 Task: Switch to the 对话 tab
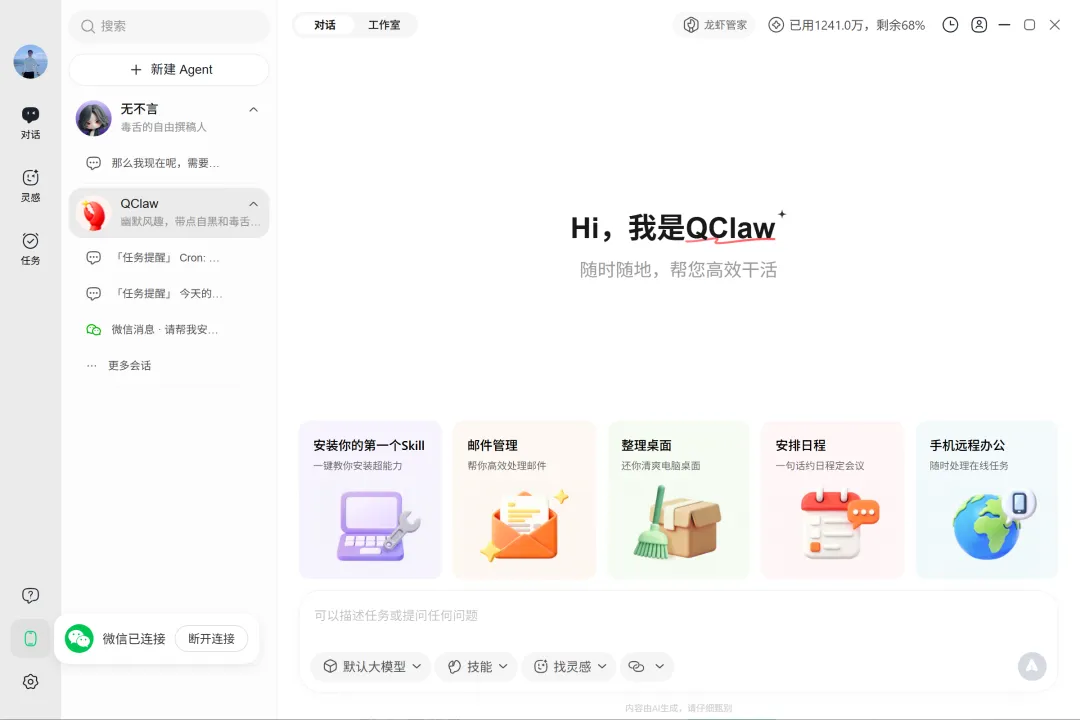coord(324,25)
